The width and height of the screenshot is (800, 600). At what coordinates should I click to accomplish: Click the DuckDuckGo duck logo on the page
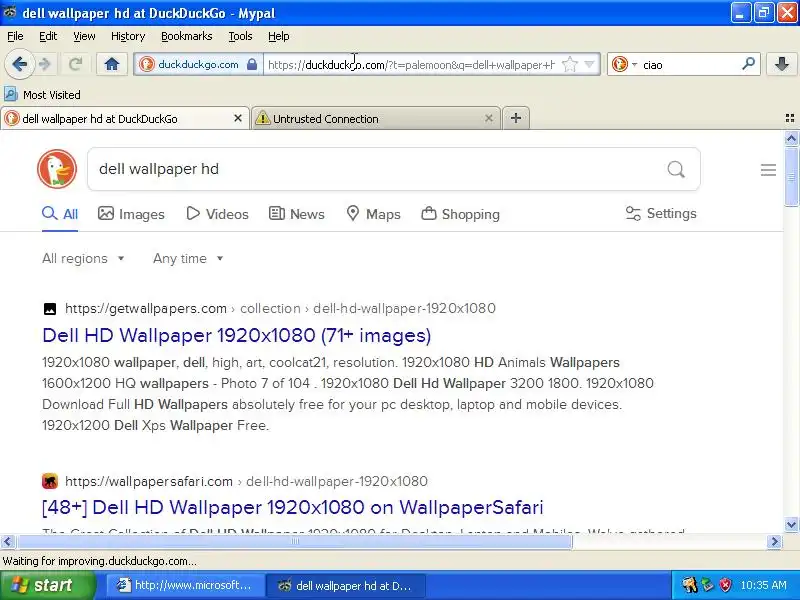[57, 169]
